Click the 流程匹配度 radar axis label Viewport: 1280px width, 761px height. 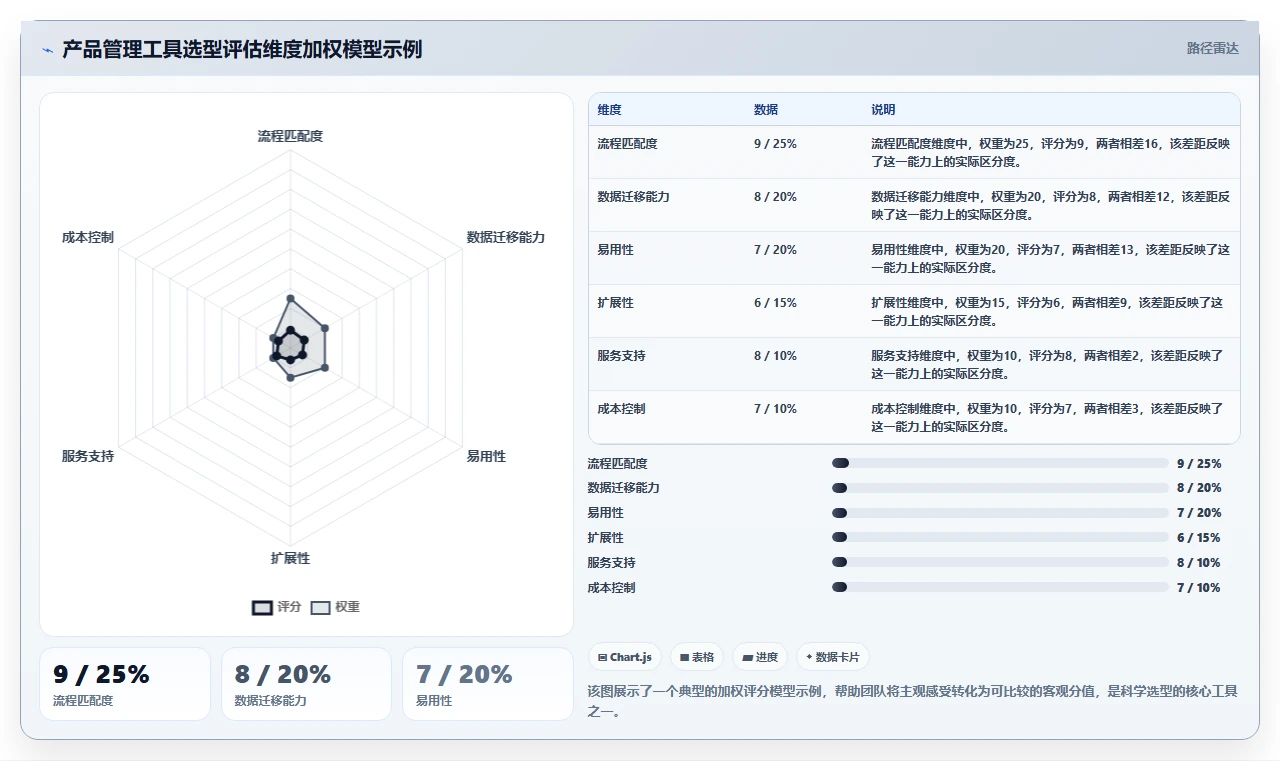pyautogui.click(x=290, y=136)
